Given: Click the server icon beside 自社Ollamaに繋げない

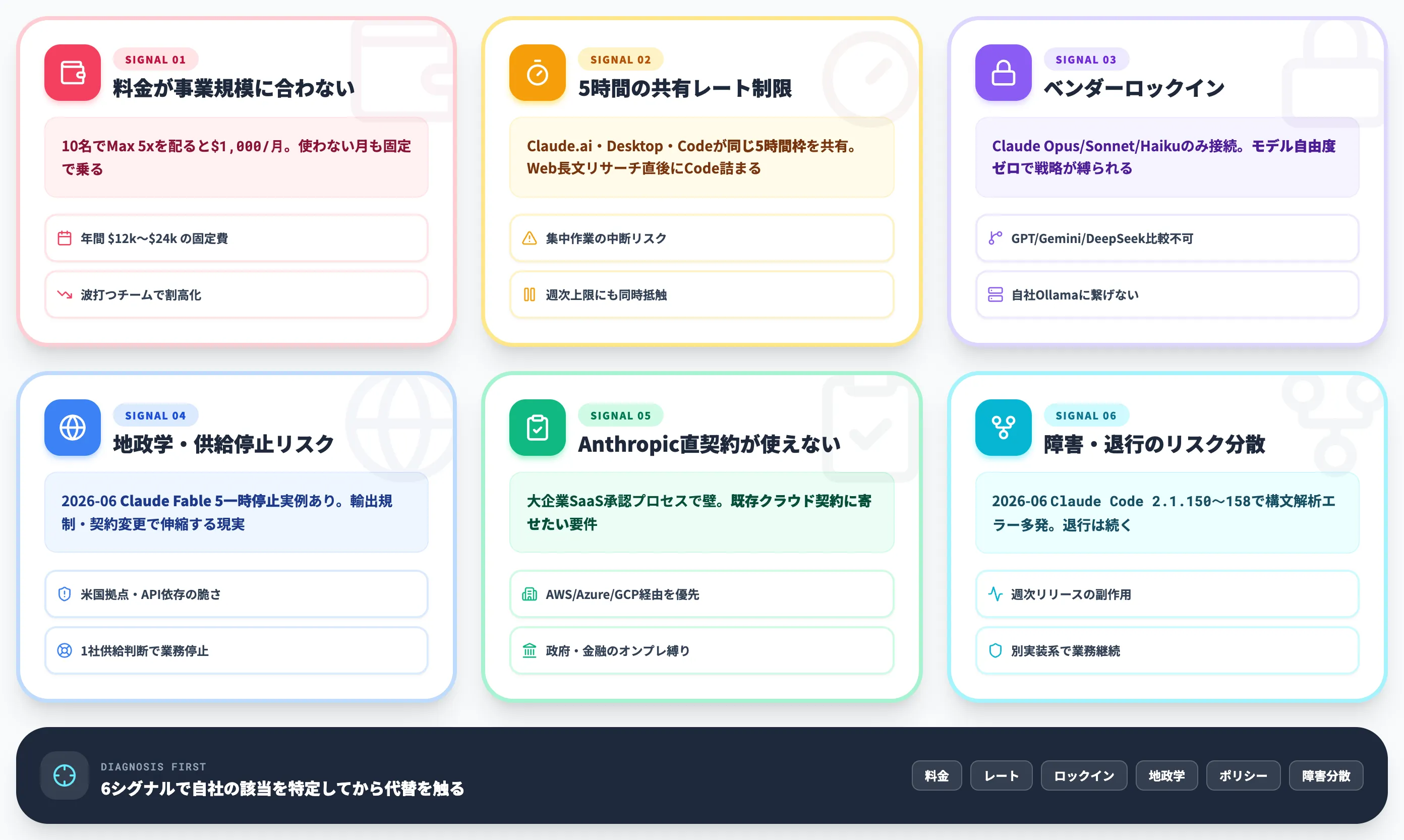Looking at the screenshot, I should pos(995,295).
